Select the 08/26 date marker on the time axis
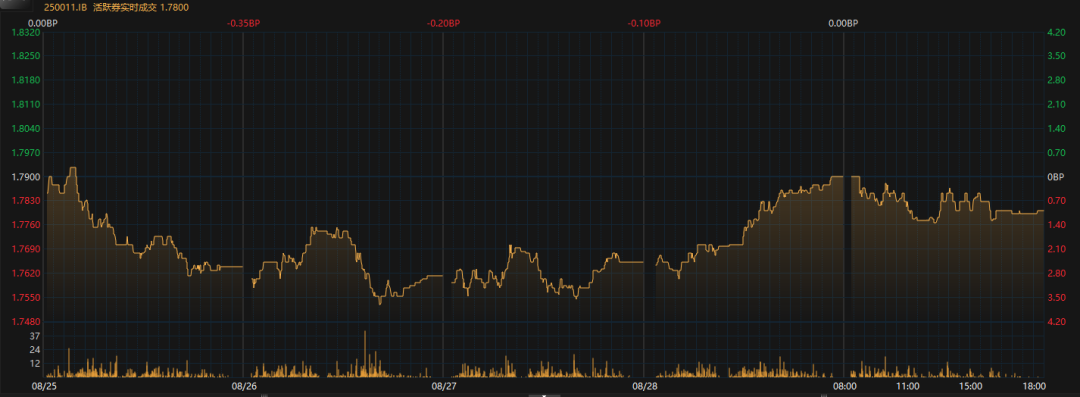1080x397 pixels. tap(245, 386)
